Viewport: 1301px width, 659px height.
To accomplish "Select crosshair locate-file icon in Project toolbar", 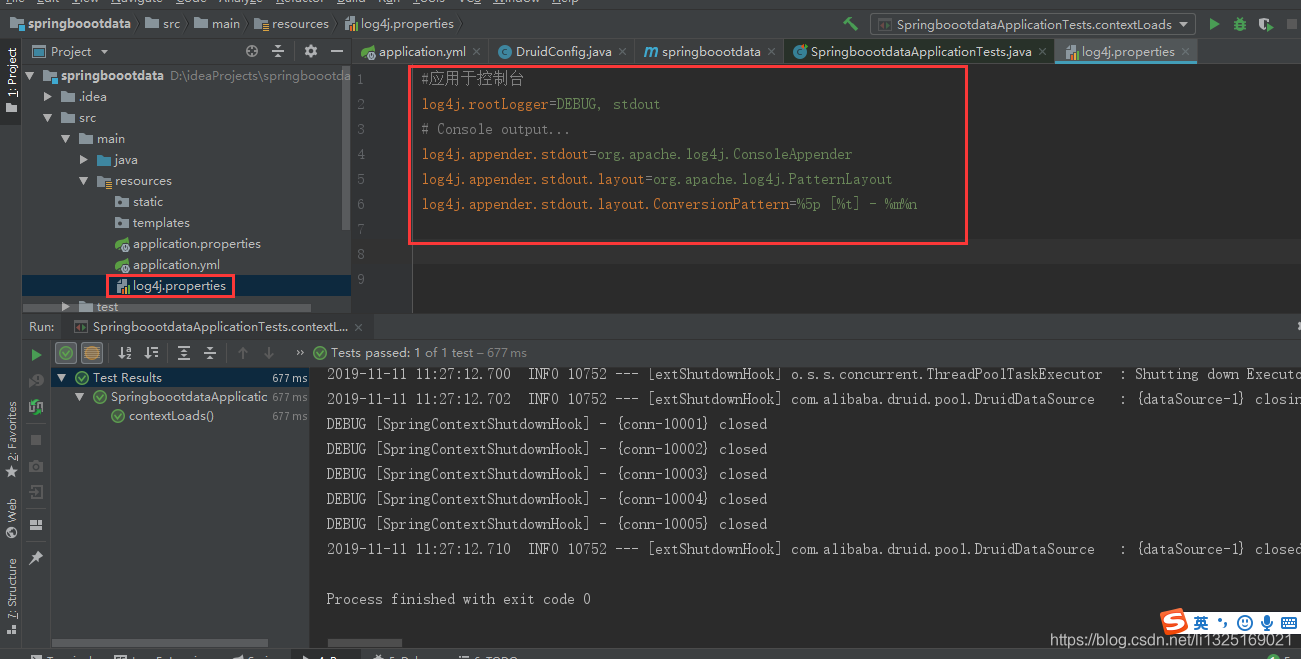I will [251, 51].
